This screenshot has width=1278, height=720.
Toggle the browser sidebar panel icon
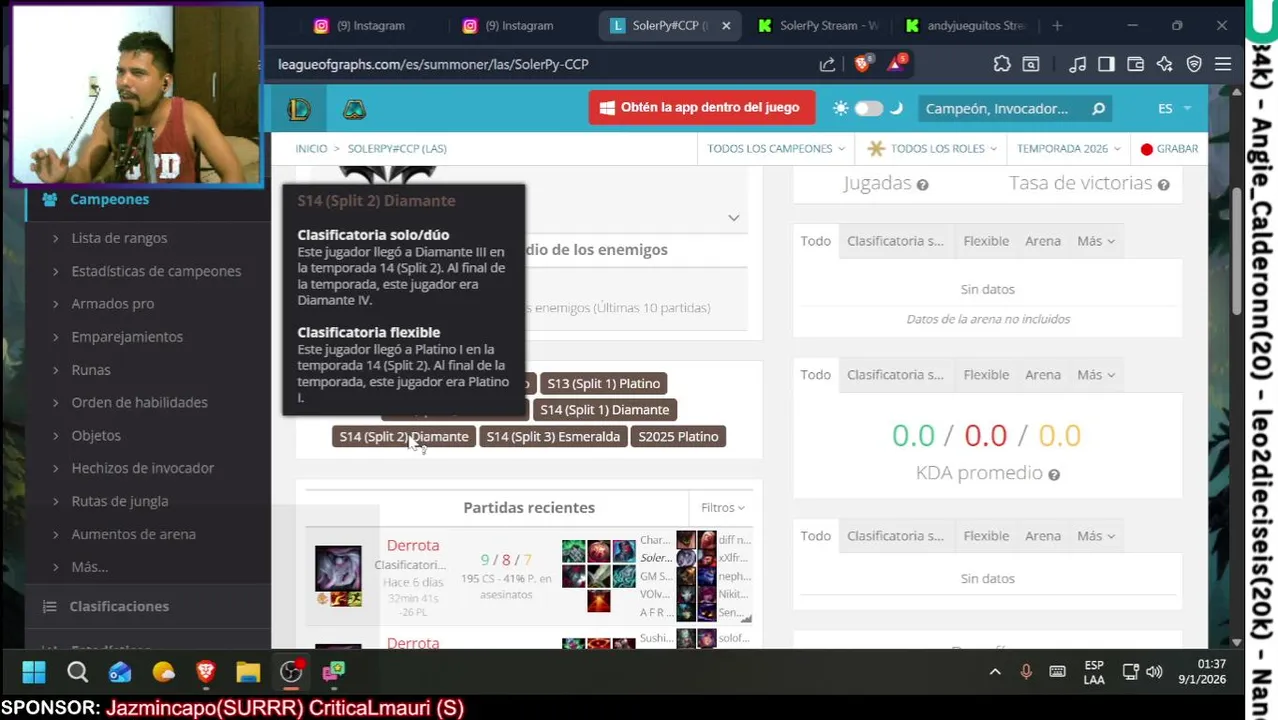click(1106, 64)
